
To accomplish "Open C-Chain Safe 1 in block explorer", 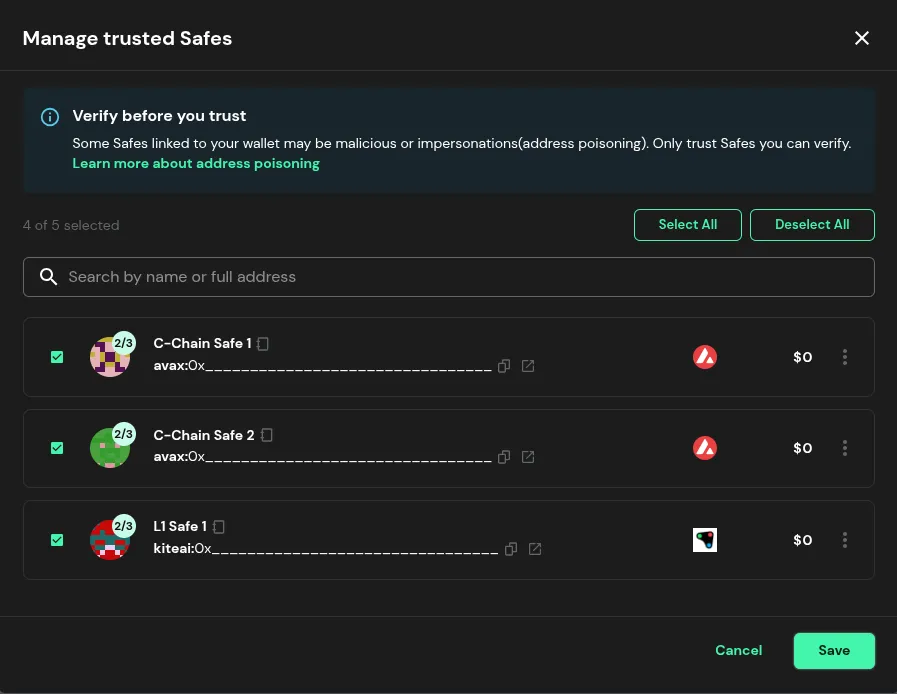I will point(528,366).
